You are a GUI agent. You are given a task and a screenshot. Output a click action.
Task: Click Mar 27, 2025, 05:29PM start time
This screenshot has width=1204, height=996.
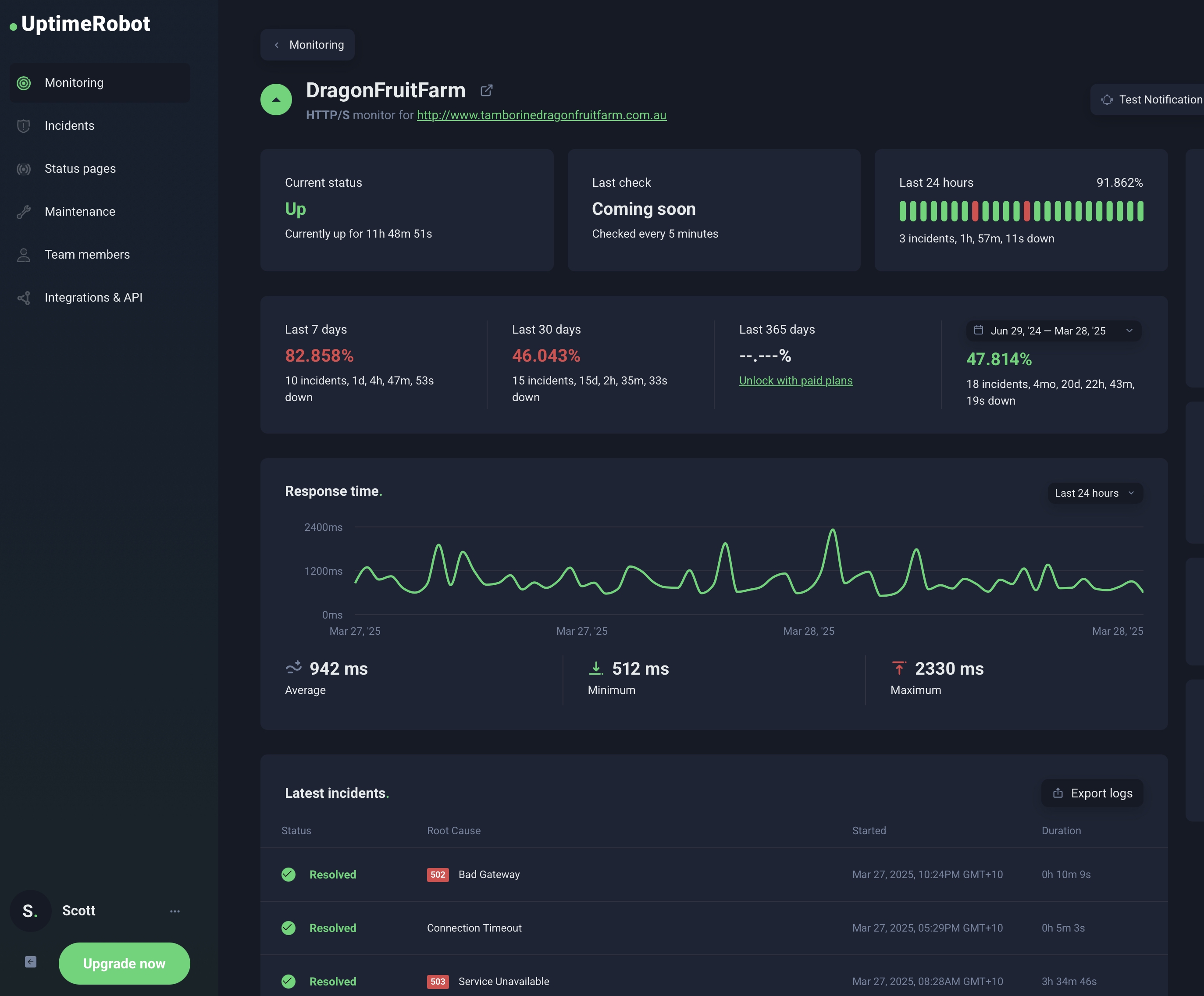928,928
